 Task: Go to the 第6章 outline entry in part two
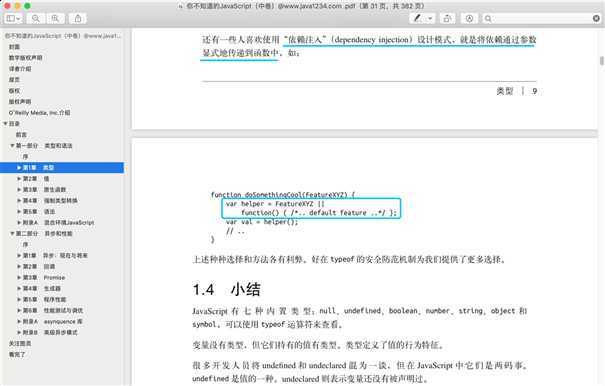[53, 310]
